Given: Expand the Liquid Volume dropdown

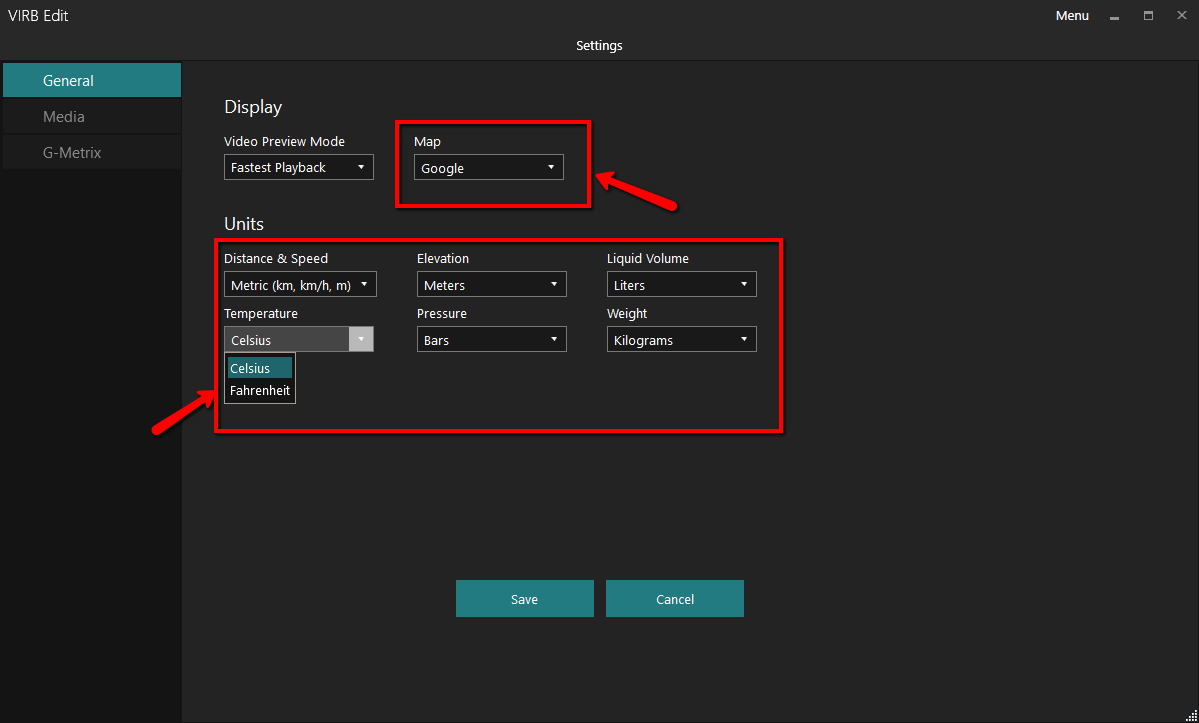Looking at the screenshot, I should pos(681,285).
